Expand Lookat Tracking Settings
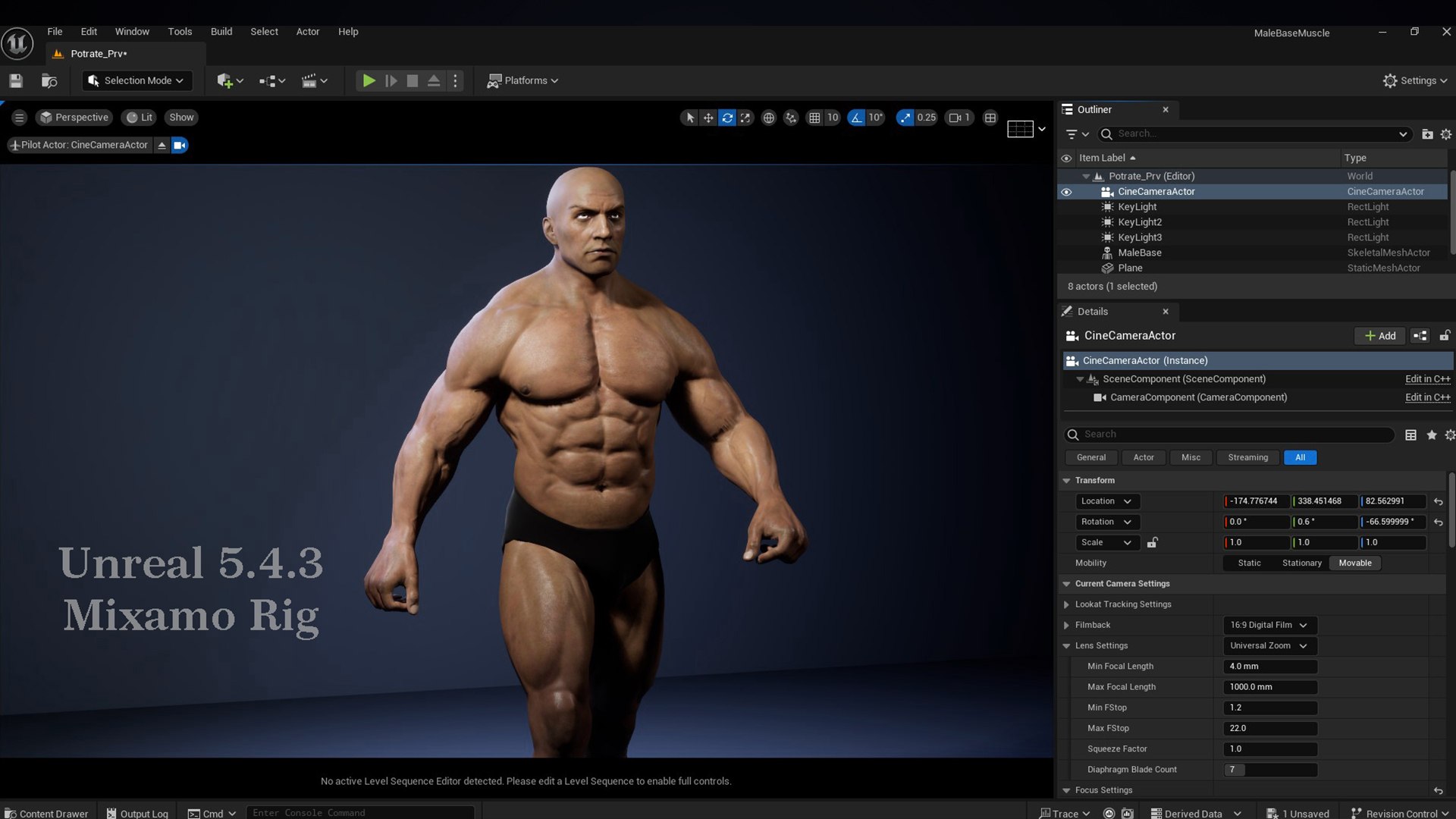The height and width of the screenshot is (819, 1456). (x=1067, y=605)
